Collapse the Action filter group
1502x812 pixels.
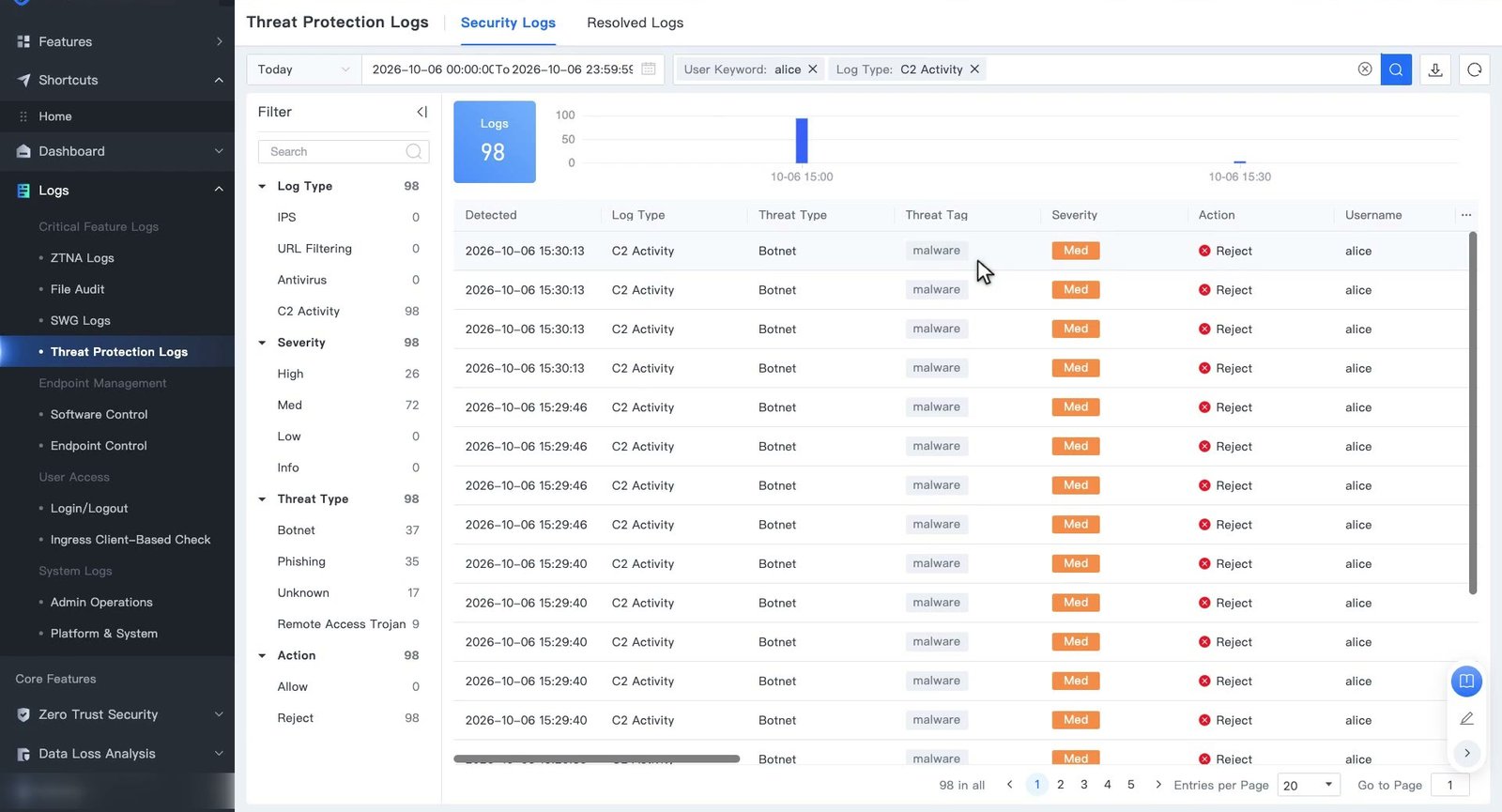tap(263, 655)
